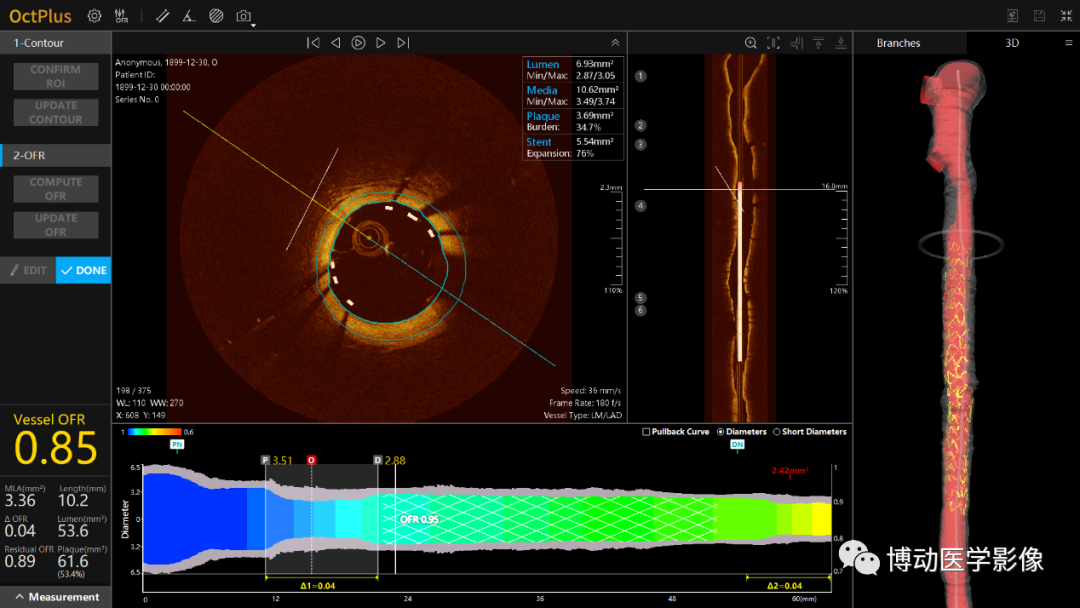
Task: Switch to the 3D tab
Action: pyautogui.click(x=1012, y=43)
